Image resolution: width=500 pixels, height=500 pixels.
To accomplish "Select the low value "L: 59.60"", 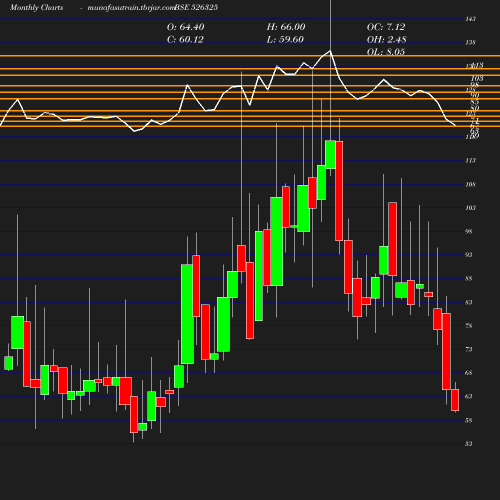I will (x=285, y=39).
